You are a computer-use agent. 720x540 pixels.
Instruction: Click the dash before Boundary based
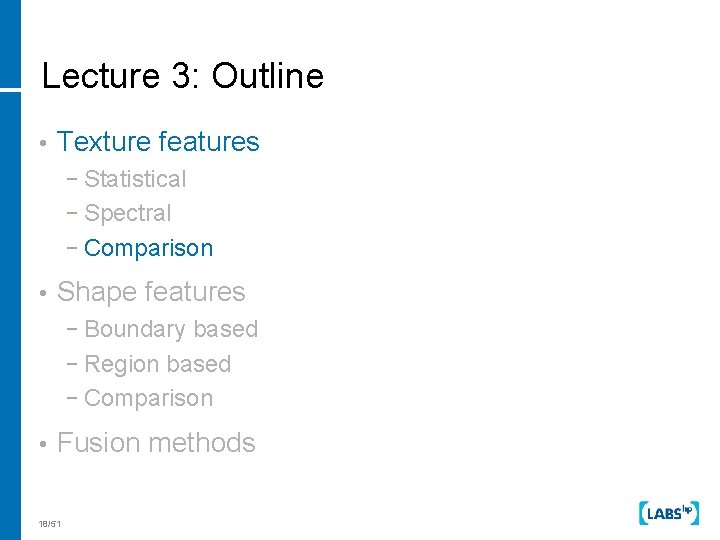click(76, 330)
